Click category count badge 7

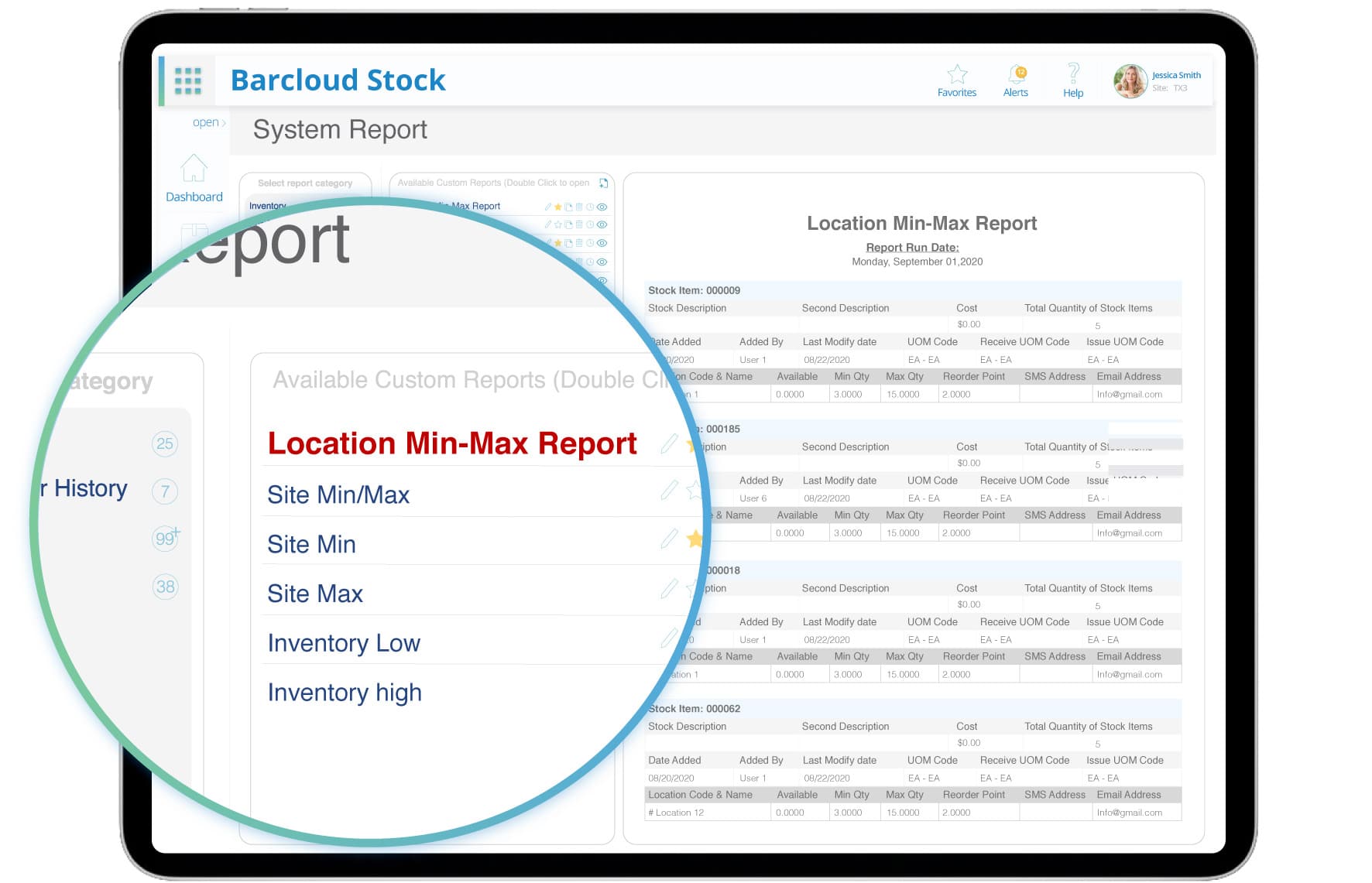pyautogui.click(x=165, y=491)
